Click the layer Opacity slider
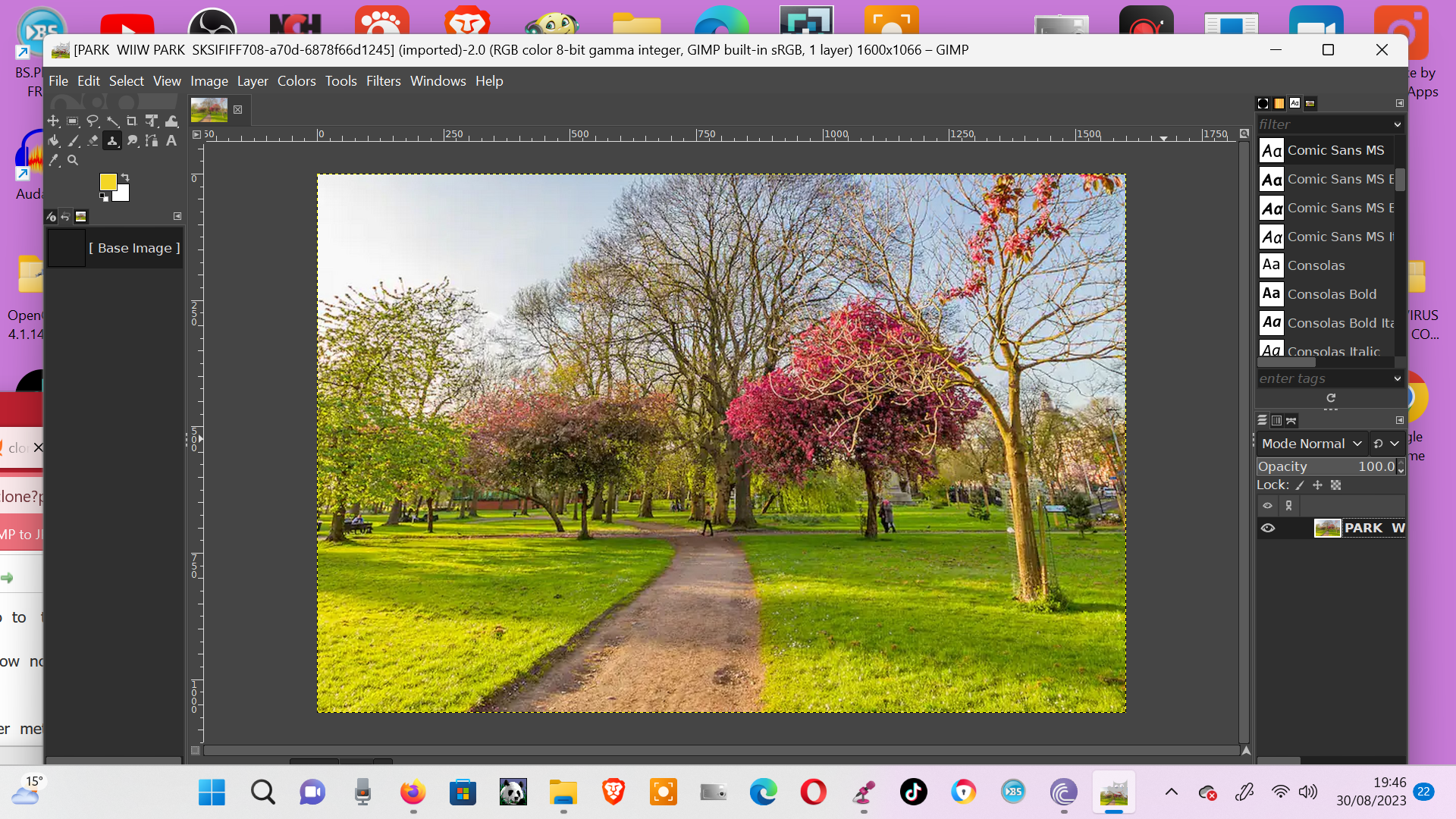Image resolution: width=1456 pixels, height=819 pixels. point(1326,466)
